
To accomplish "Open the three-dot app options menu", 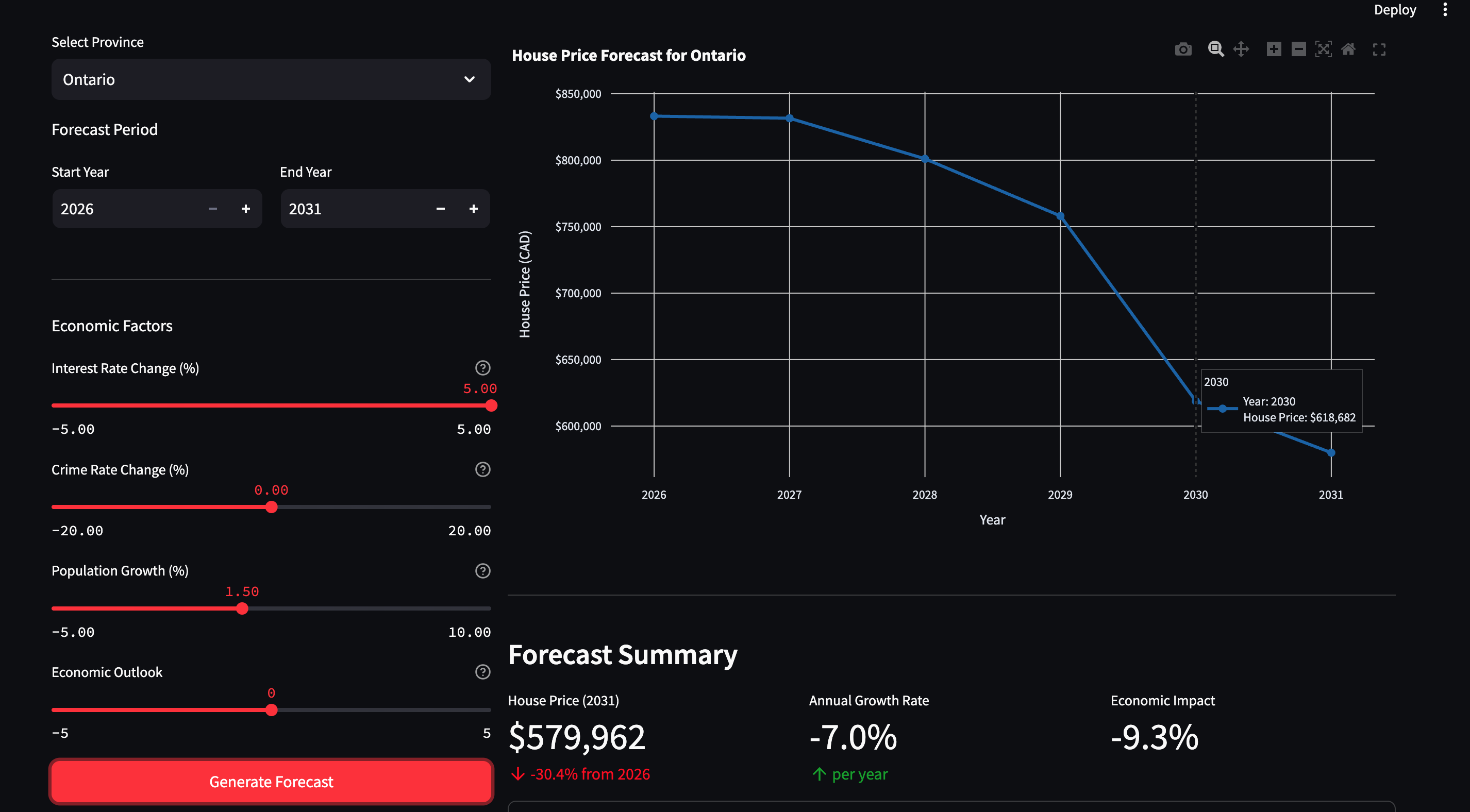I will coord(1445,9).
